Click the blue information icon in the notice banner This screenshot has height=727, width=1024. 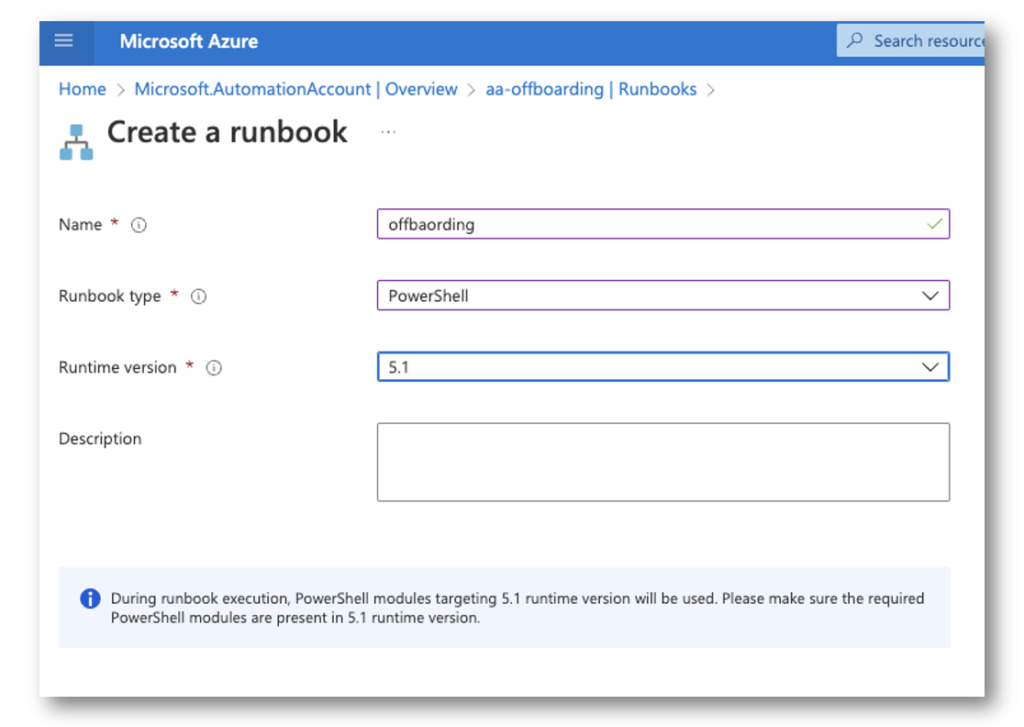coord(90,598)
